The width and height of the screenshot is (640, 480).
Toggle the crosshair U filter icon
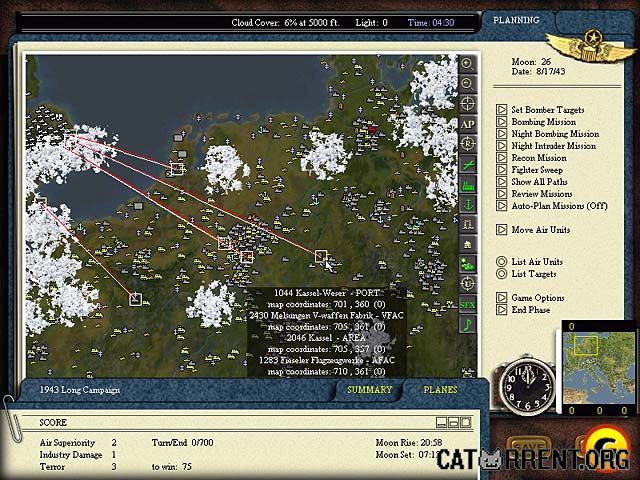tap(467, 284)
